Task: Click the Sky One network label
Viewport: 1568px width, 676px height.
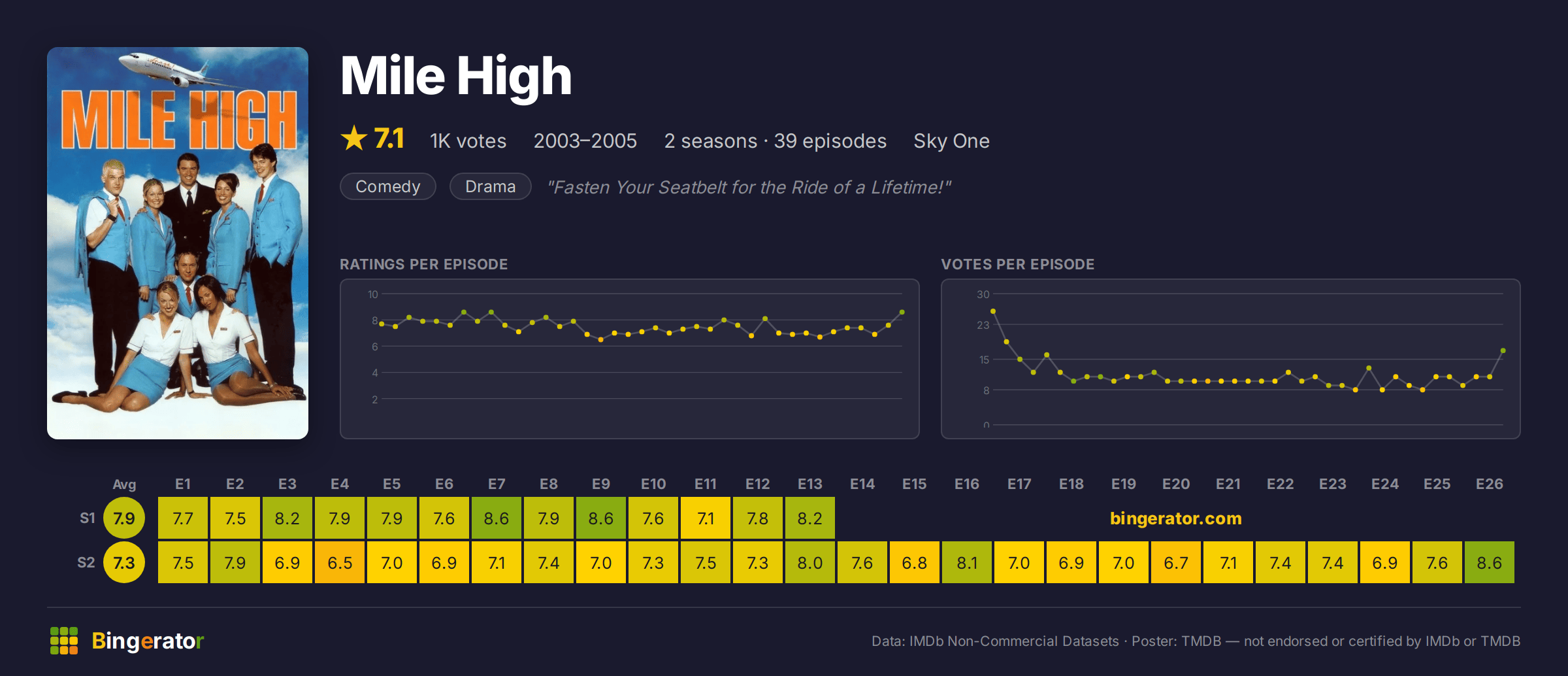Action: click(951, 141)
